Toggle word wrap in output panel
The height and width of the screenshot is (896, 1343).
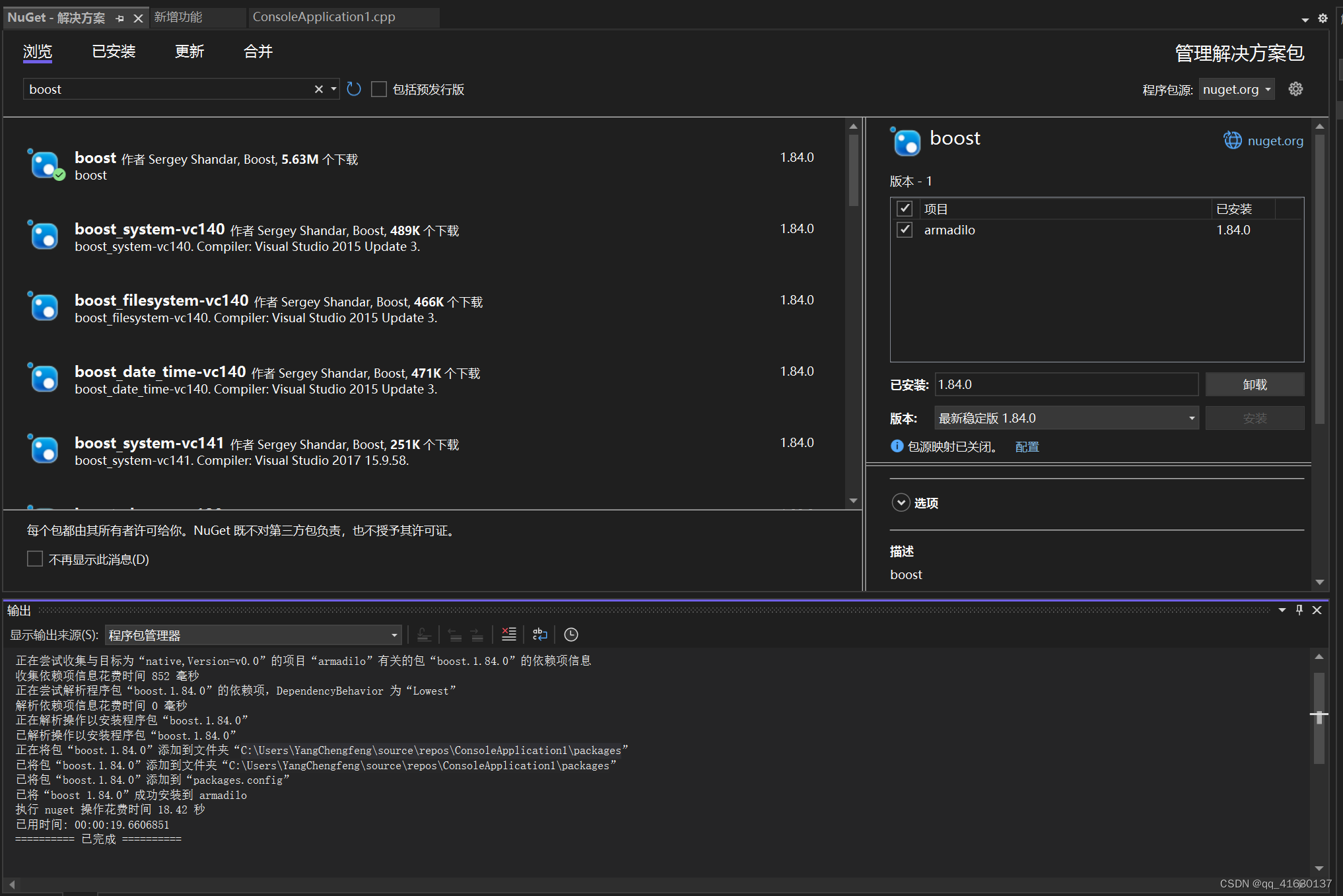tap(539, 635)
